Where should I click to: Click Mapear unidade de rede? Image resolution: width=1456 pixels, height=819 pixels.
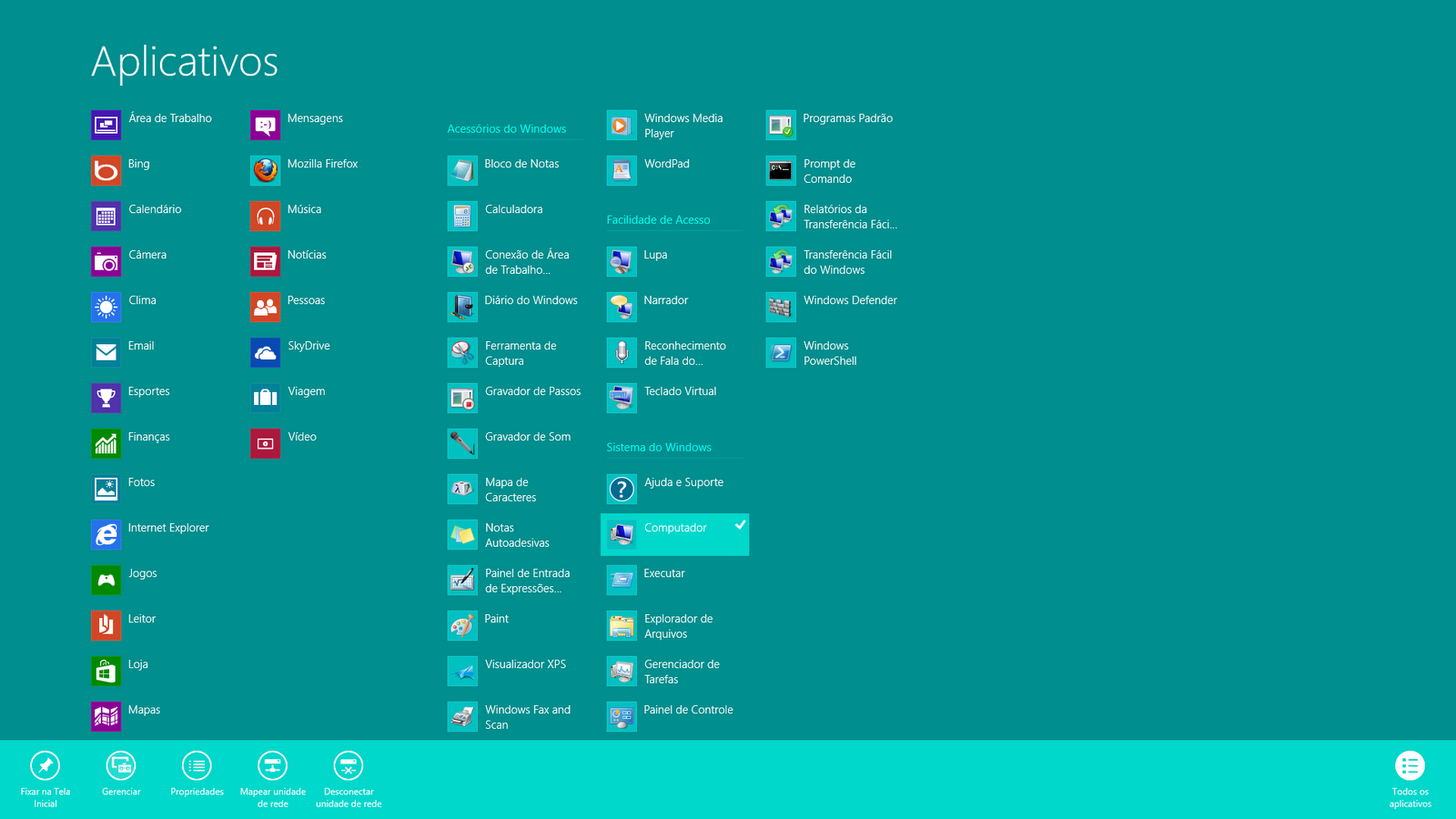(x=273, y=779)
